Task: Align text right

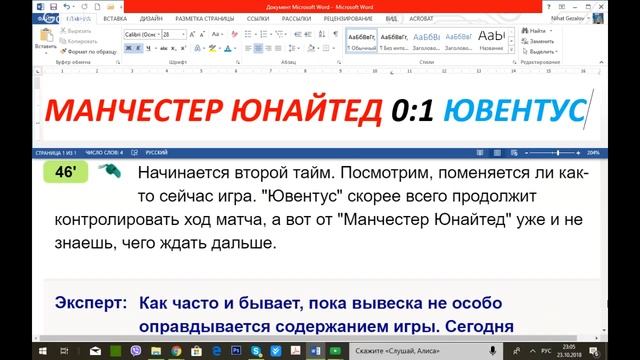Action: (268, 48)
